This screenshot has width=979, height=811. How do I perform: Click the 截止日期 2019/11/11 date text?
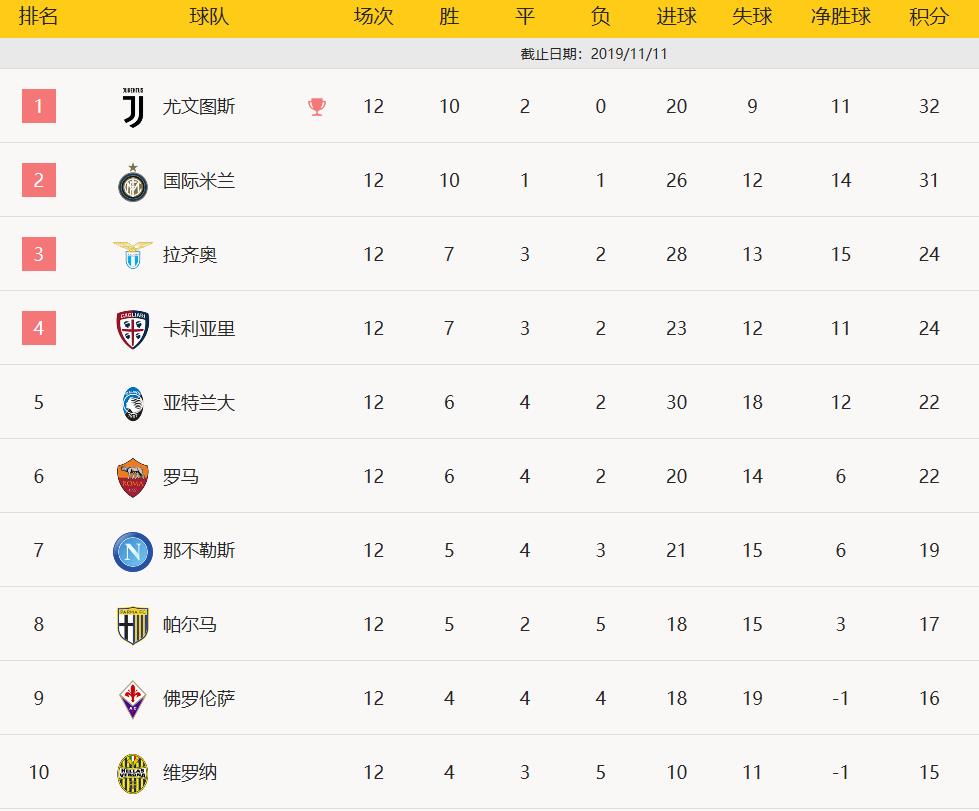[594, 54]
